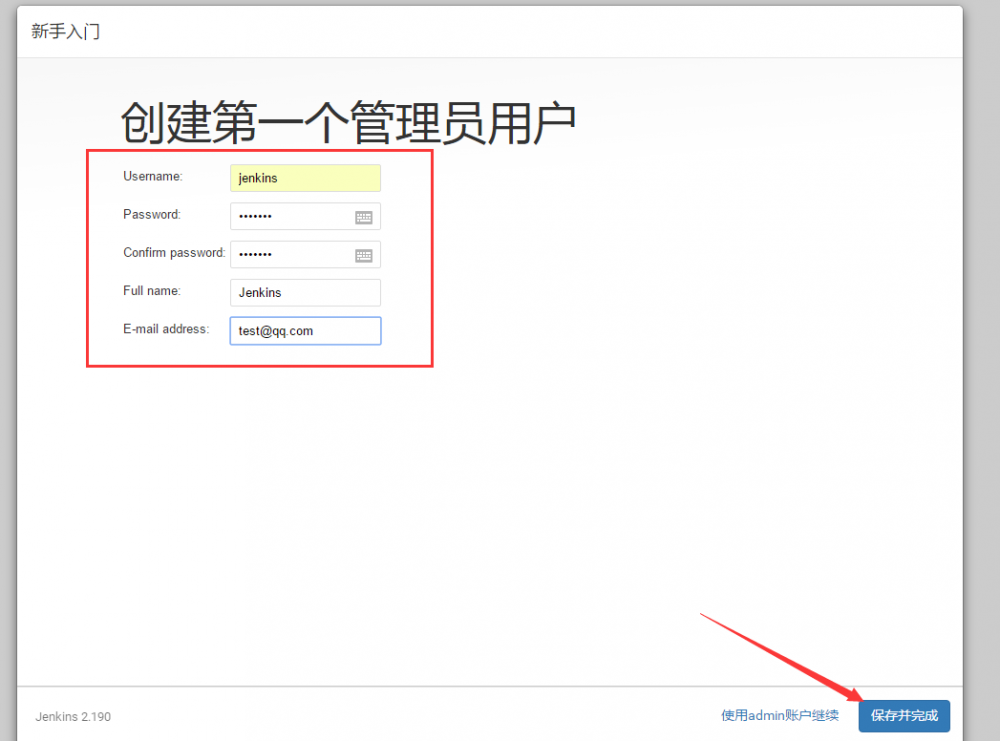Click the Confirm password label
The width and height of the screenshot is (1000, 741).
point(172,252)
